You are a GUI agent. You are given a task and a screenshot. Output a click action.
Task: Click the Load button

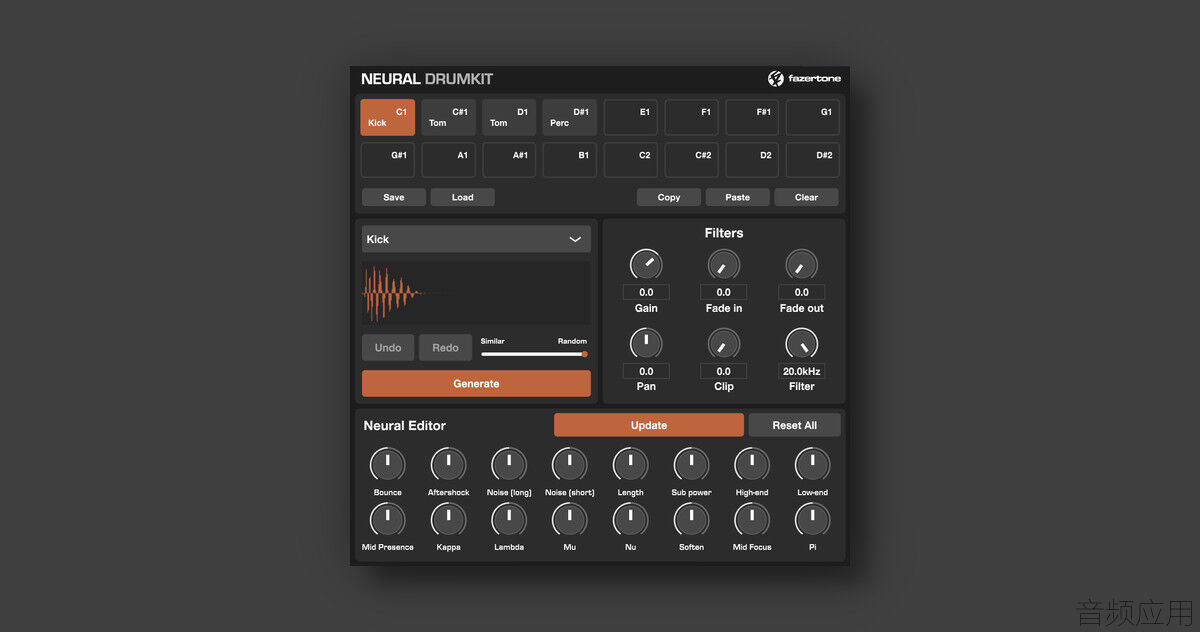[x=463, y=197]
